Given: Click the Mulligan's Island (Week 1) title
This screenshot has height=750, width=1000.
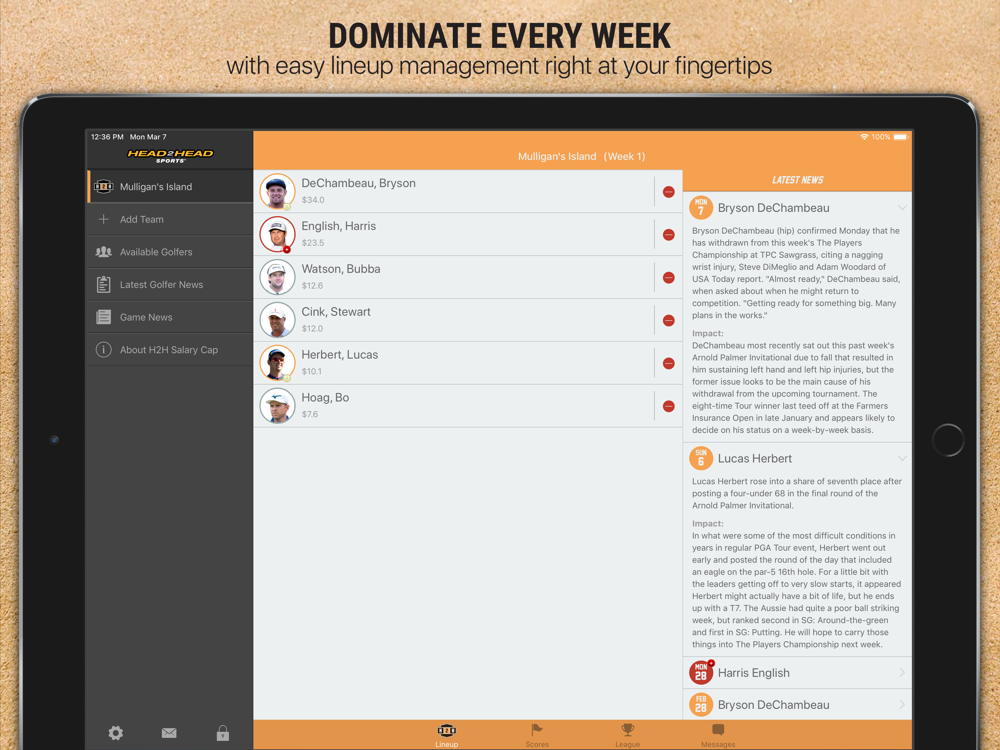Looking at the screenshot, I should click(582, 156).
